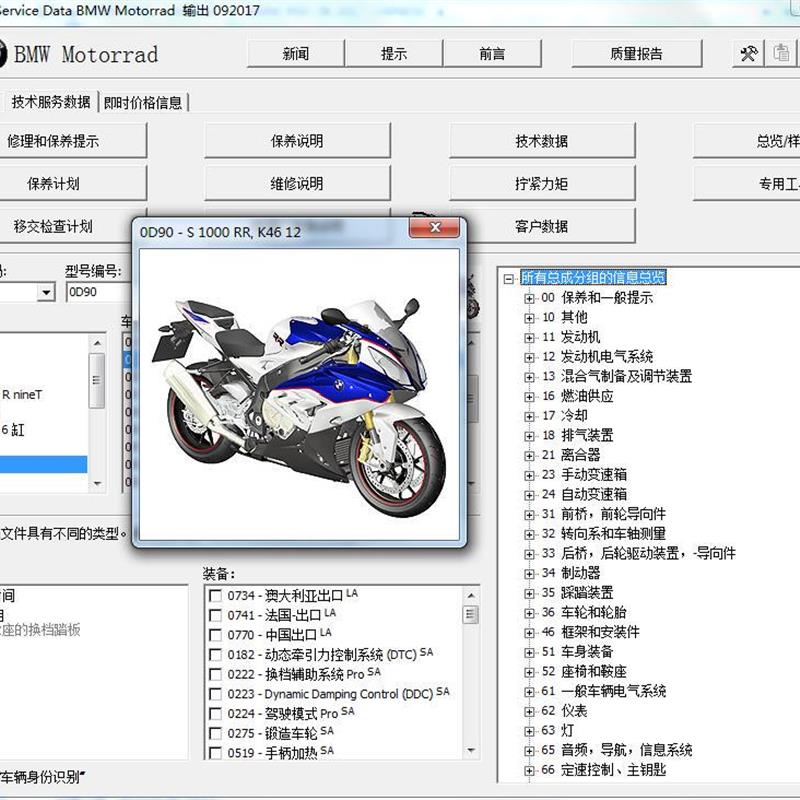Image resolution: width=800 pixels, height=800 pixels.
Task: Select 61 一般车辆电气系统 tree item
Action: (x=604, y=691)
